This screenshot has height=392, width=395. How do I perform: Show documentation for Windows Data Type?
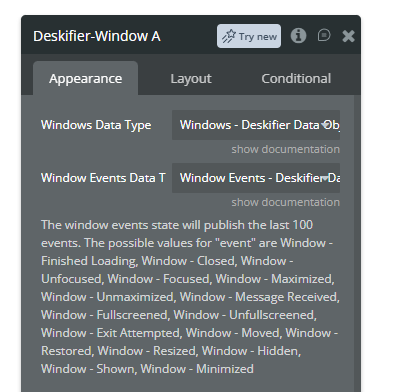point(286,149)
